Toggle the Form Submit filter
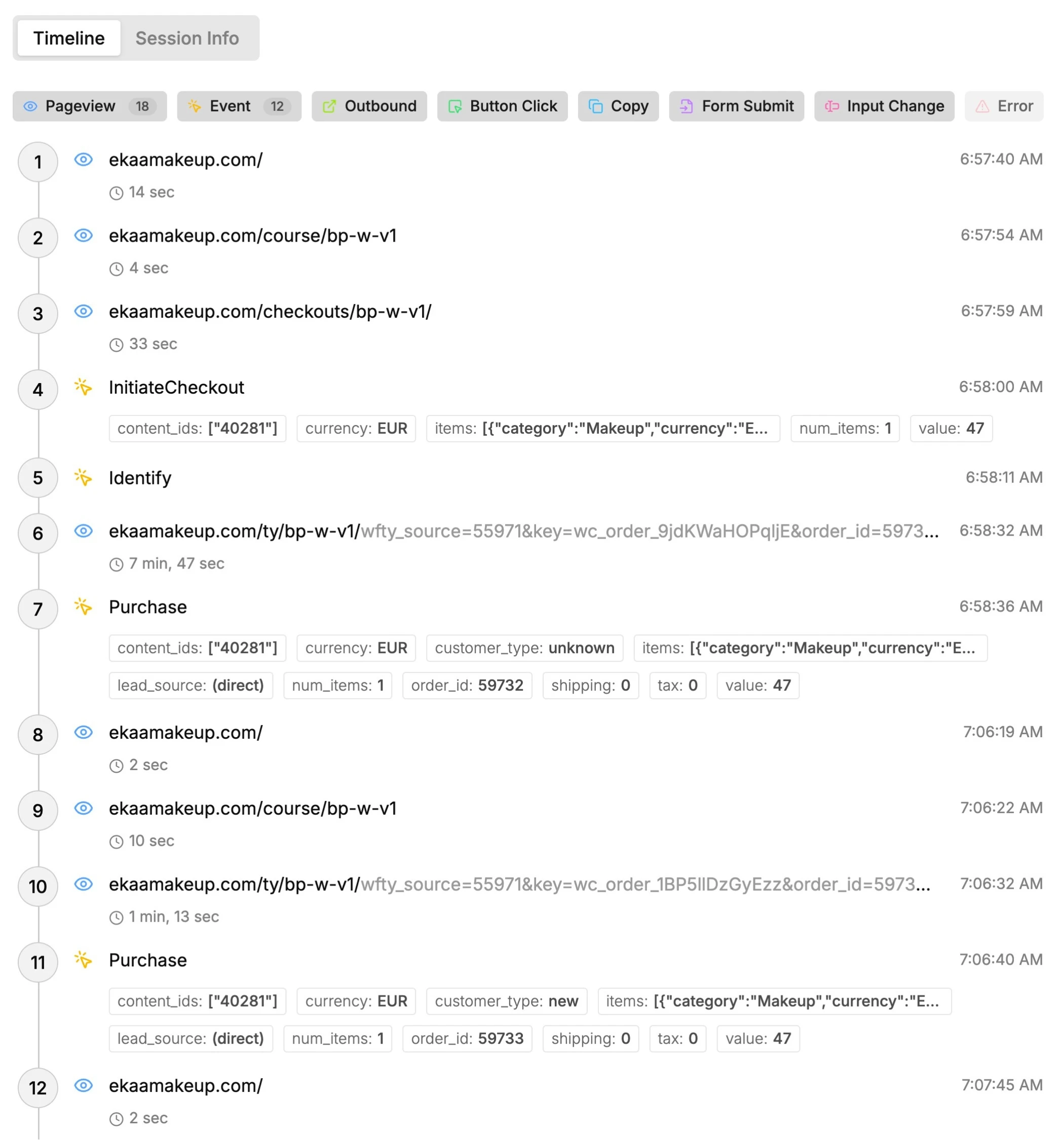This screenshot has width=1064, height=1140. tap(737, 106)
